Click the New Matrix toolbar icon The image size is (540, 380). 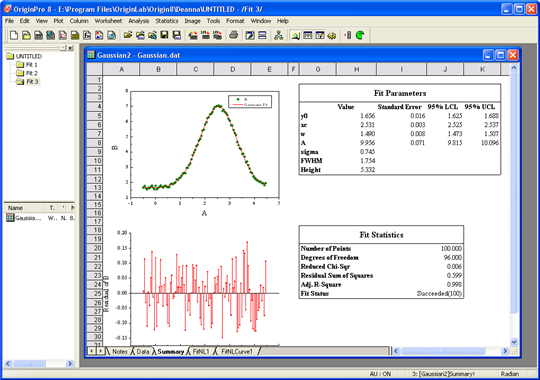tap(75, 35)
